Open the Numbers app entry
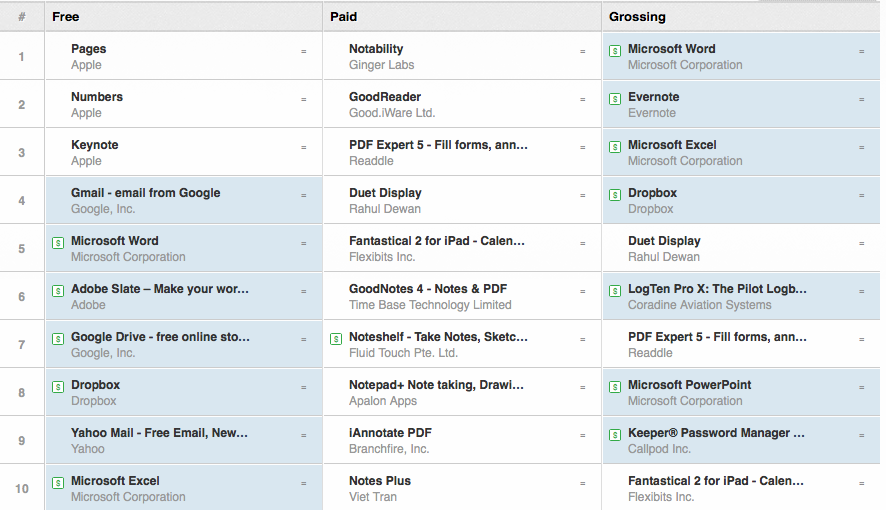The height and width of the screenshot is (510, 886). pos(97,97)
